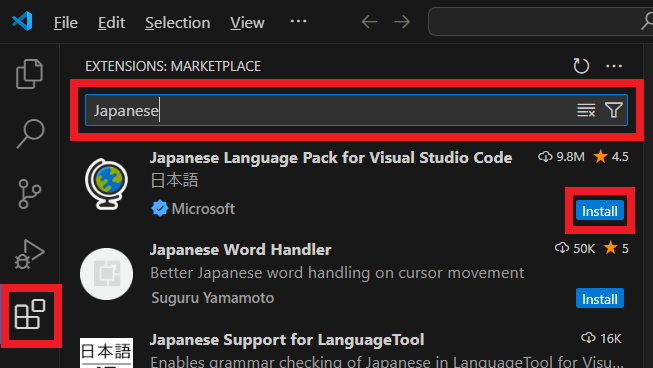Open the Source Control view

click(30, 194)
